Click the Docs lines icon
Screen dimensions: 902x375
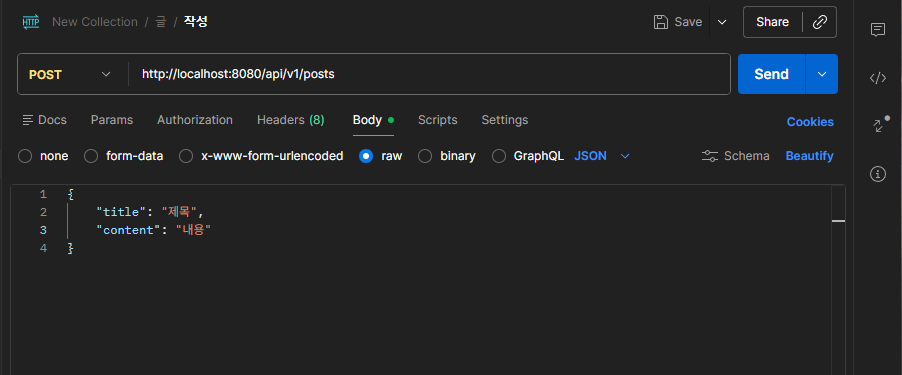28,120
